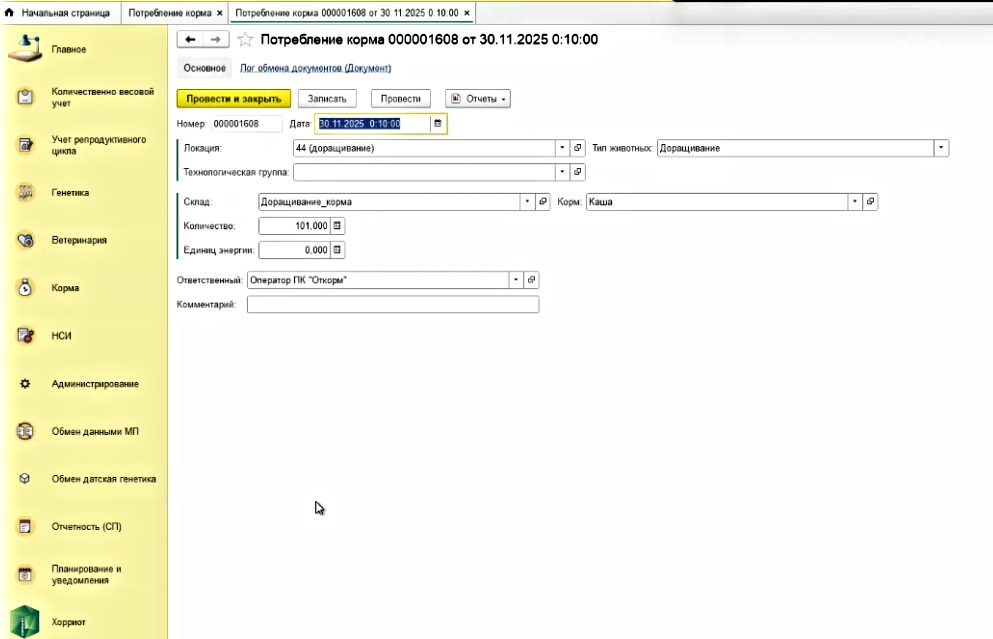Open the Склад record with open icon
This screenshot has height=639, width=993.
click(544, 202)
